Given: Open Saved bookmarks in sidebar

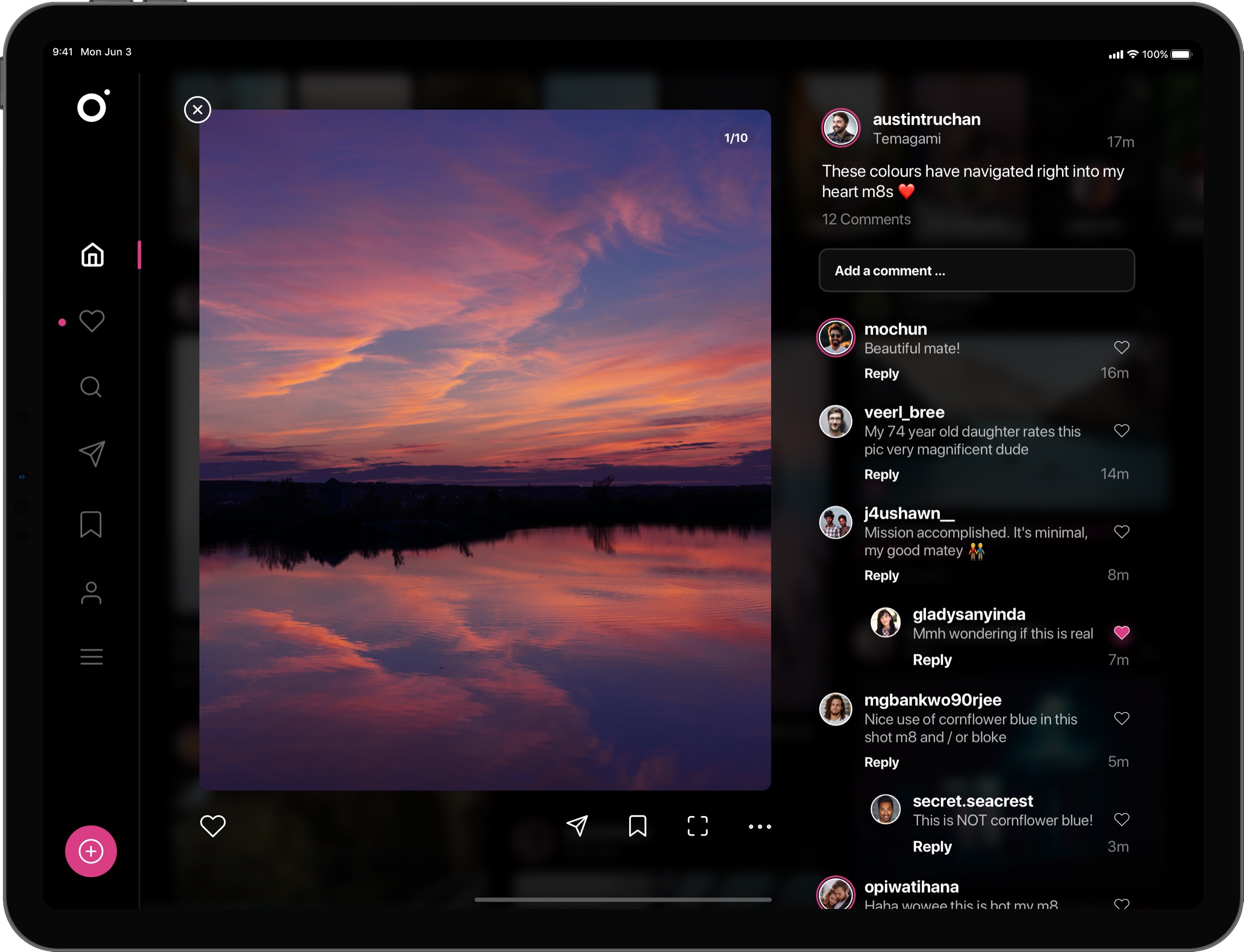Looking at the screenshot, I should tap(91, 524).
